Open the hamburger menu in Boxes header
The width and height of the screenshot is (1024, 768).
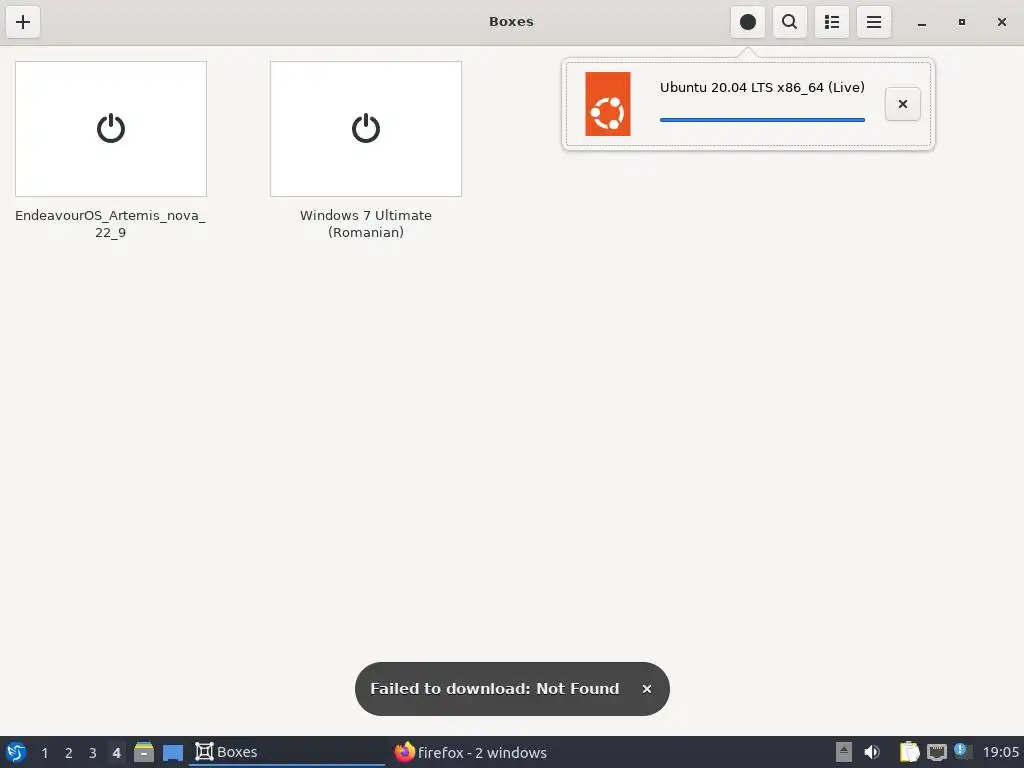coord(874,22)
